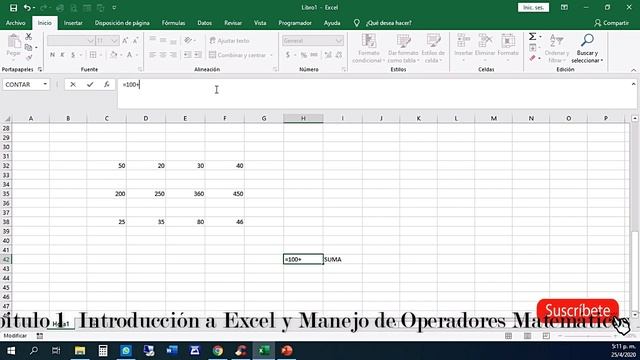Switch to the Fórmulas tab
The image size is (640, 360).
click(x=173, y=23)
